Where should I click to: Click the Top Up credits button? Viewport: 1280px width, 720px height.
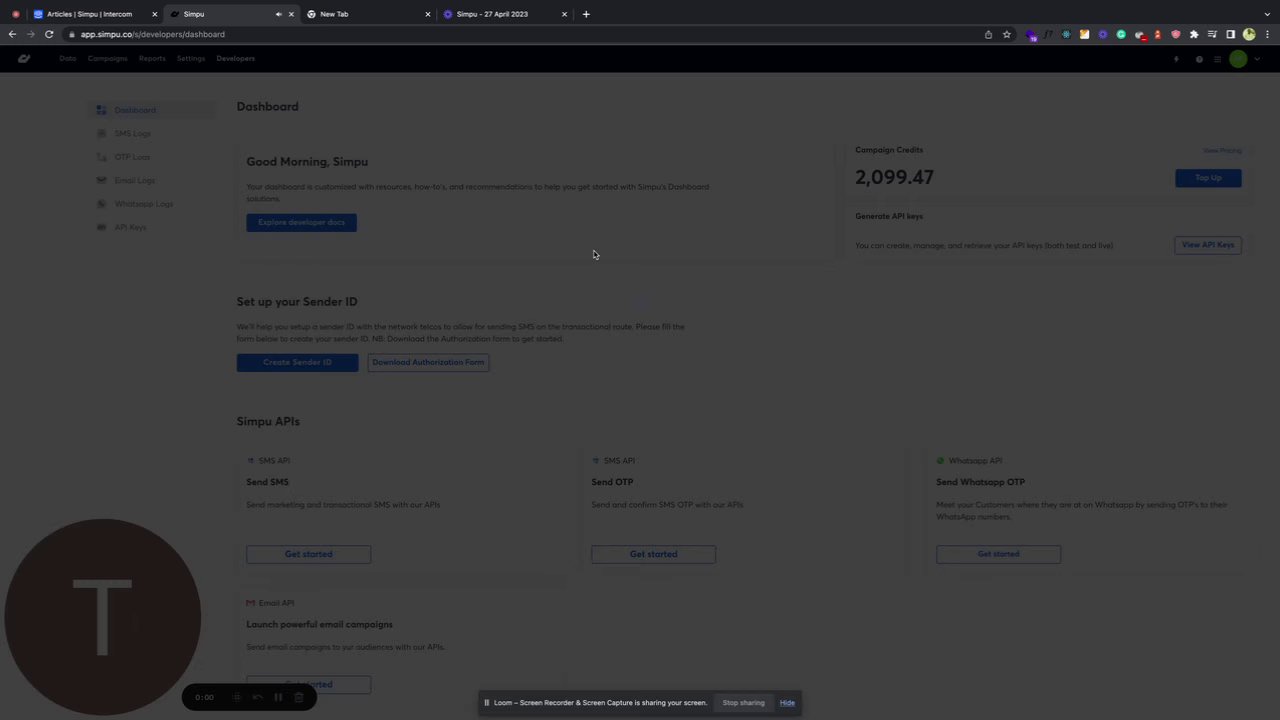[x=1208, y=178]
